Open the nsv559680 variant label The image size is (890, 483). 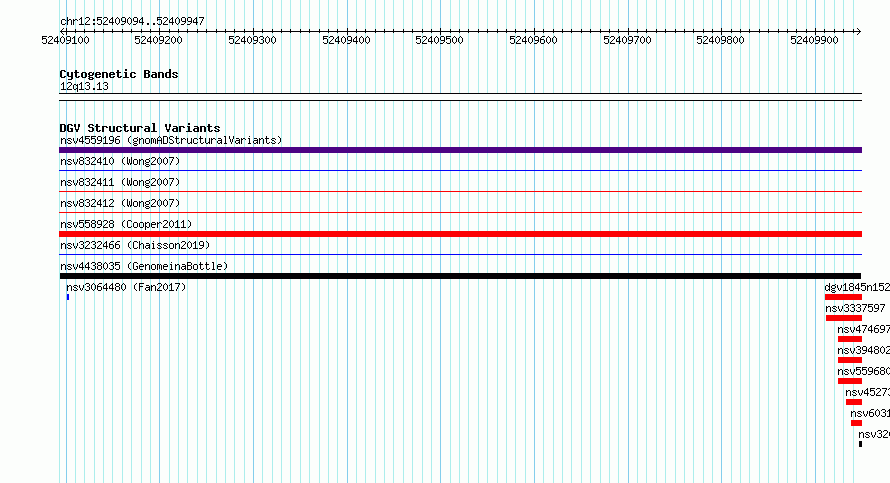tap(863, 371)
